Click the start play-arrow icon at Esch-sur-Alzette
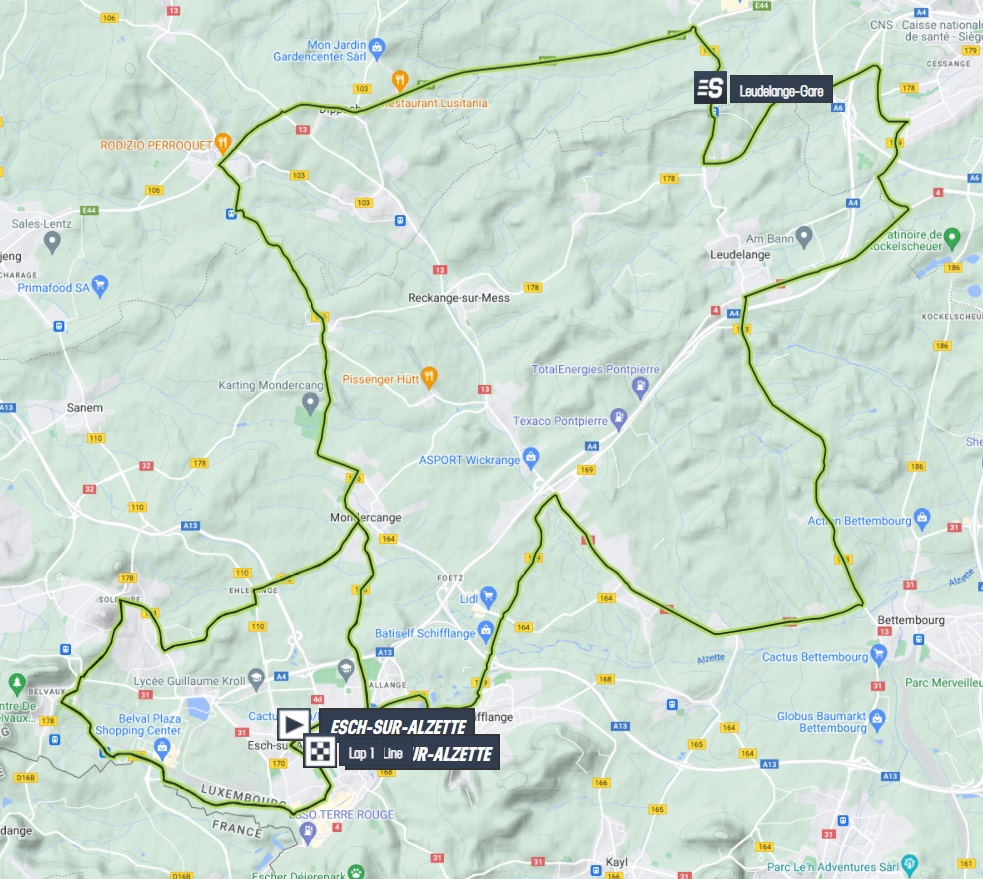Screen dimensions: 983x879 coord(293,725)
